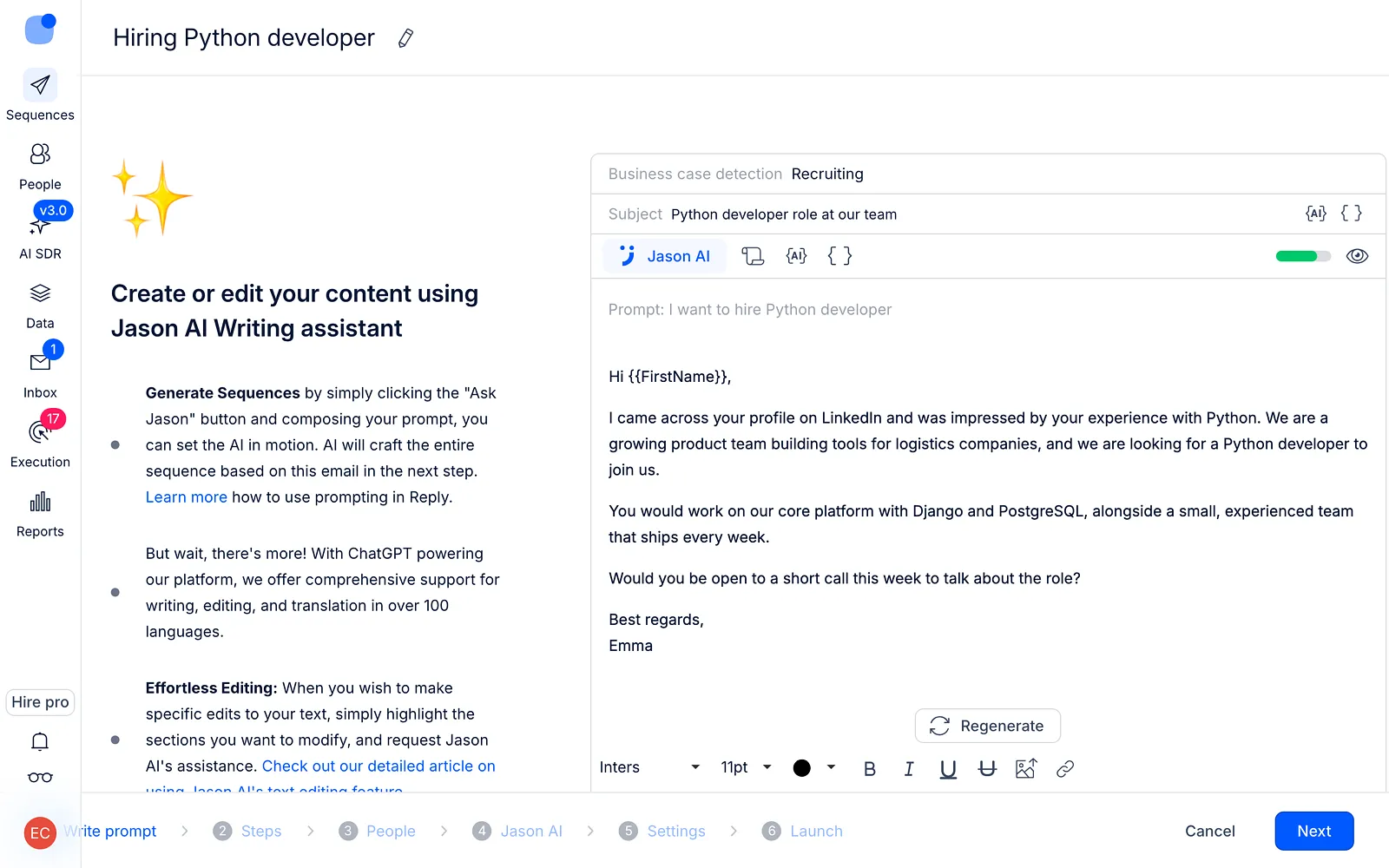Insert AI variable in email body toolbar
The width and height of the screenshot is (1389, 868).
(x=796, y=256)
